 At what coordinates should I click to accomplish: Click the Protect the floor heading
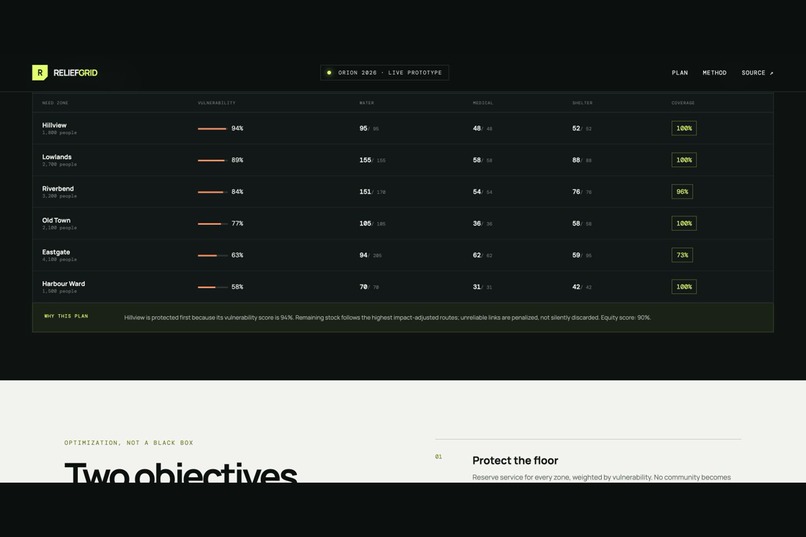tap(515, 460)
